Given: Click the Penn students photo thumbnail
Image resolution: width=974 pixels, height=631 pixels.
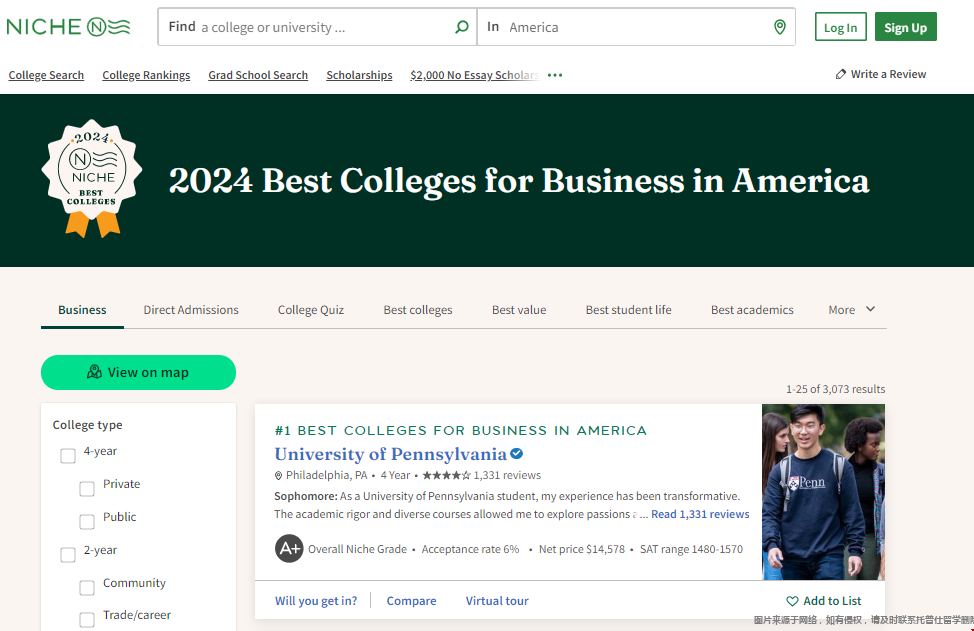Looking at the screenshot, I should pyautogui.click(x=823, y=492).
